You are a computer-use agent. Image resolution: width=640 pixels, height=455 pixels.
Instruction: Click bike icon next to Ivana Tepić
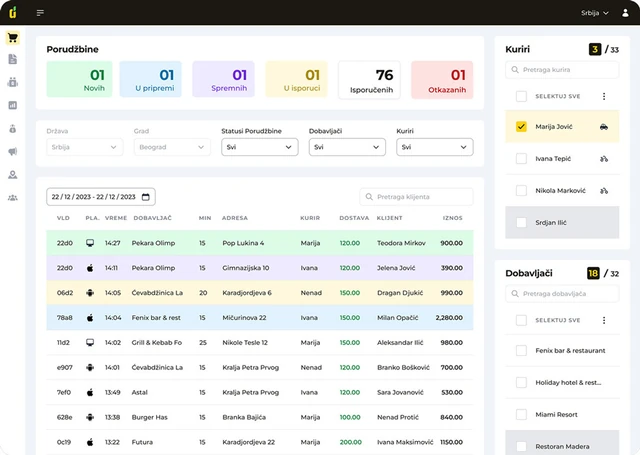(x=604, y=159)
